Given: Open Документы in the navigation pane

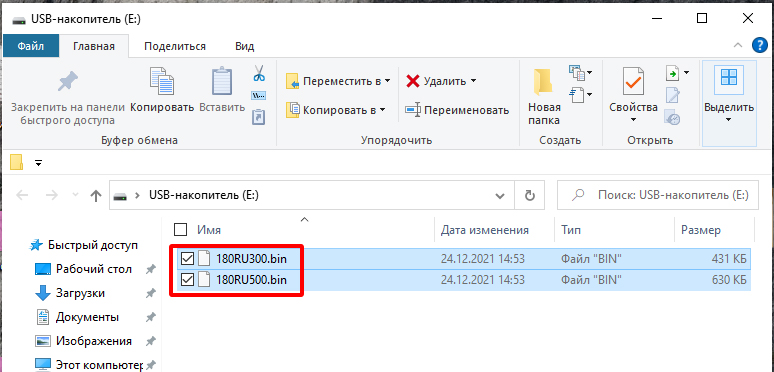Looking at the screenshot, I should point(87,317).
